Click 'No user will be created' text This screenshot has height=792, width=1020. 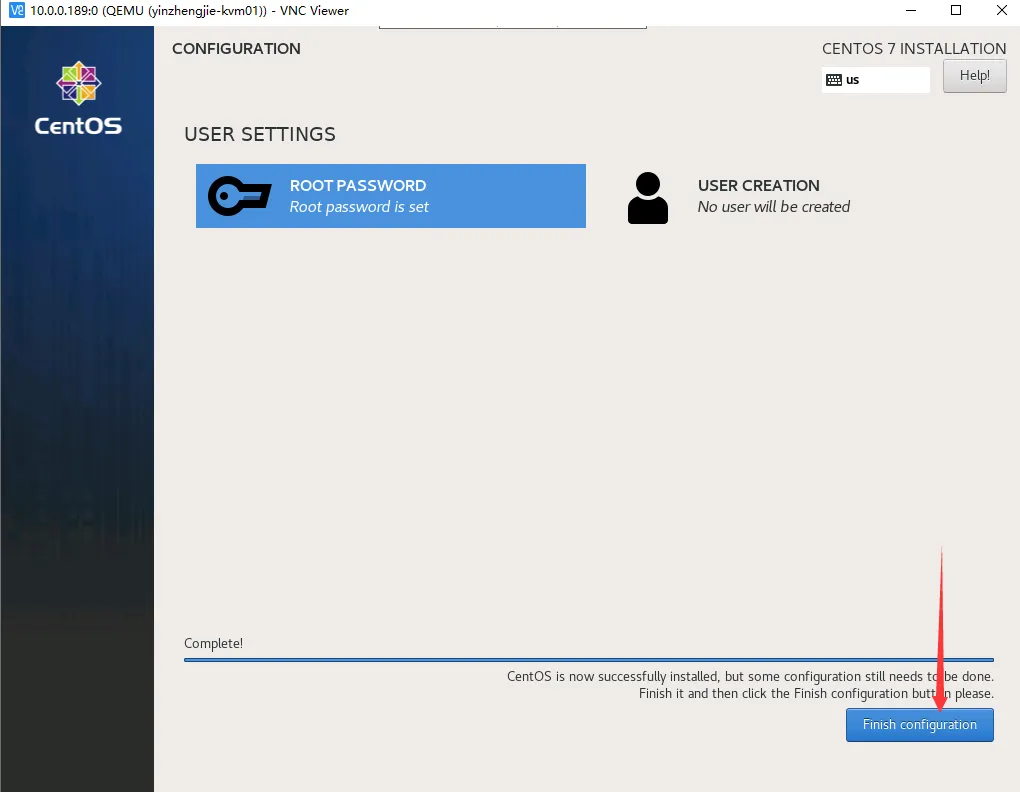click(x=773, y=207)
